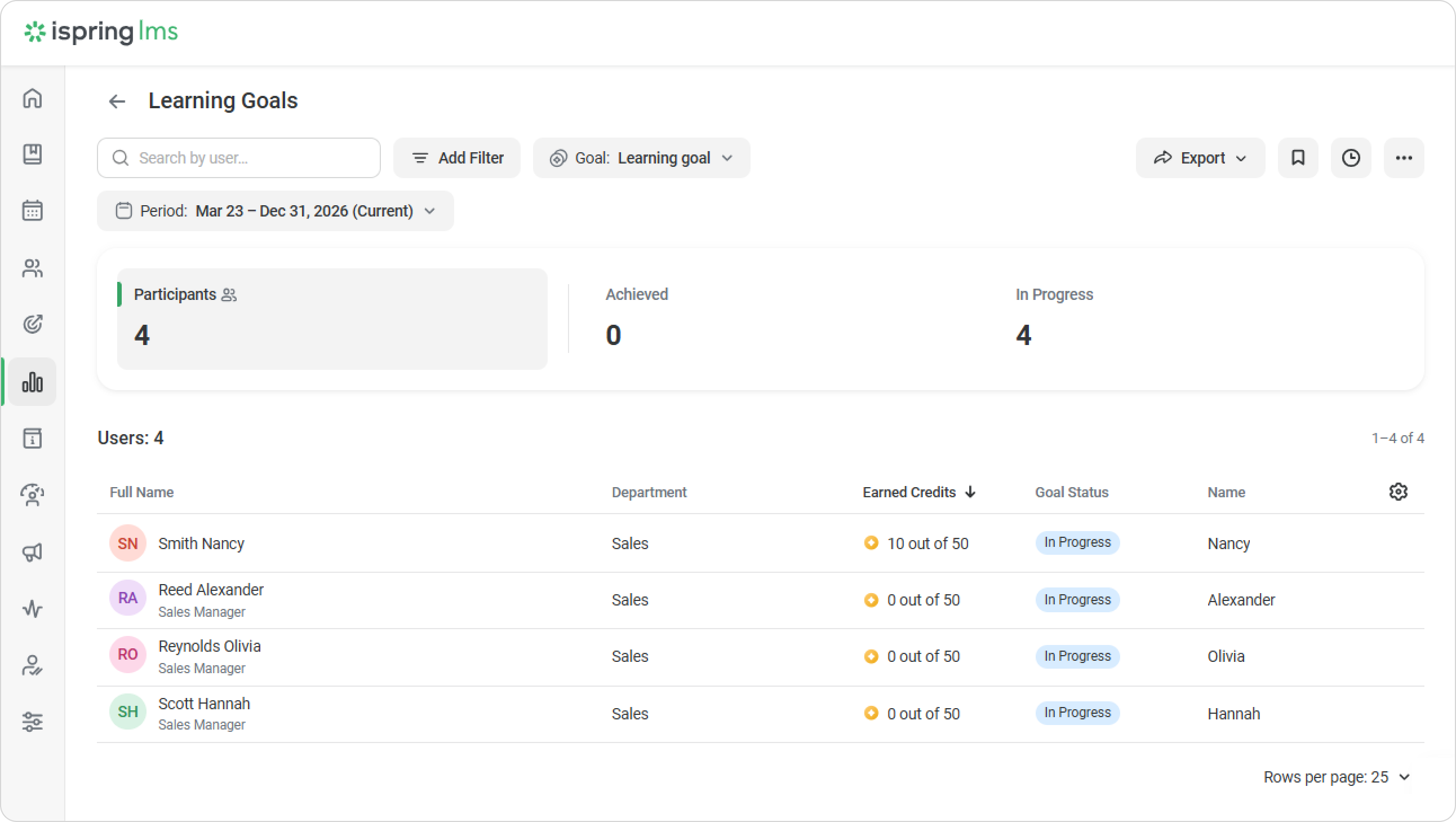
Task: Expand the Goal: Learning goal dropdown
Action: point(641,158)
